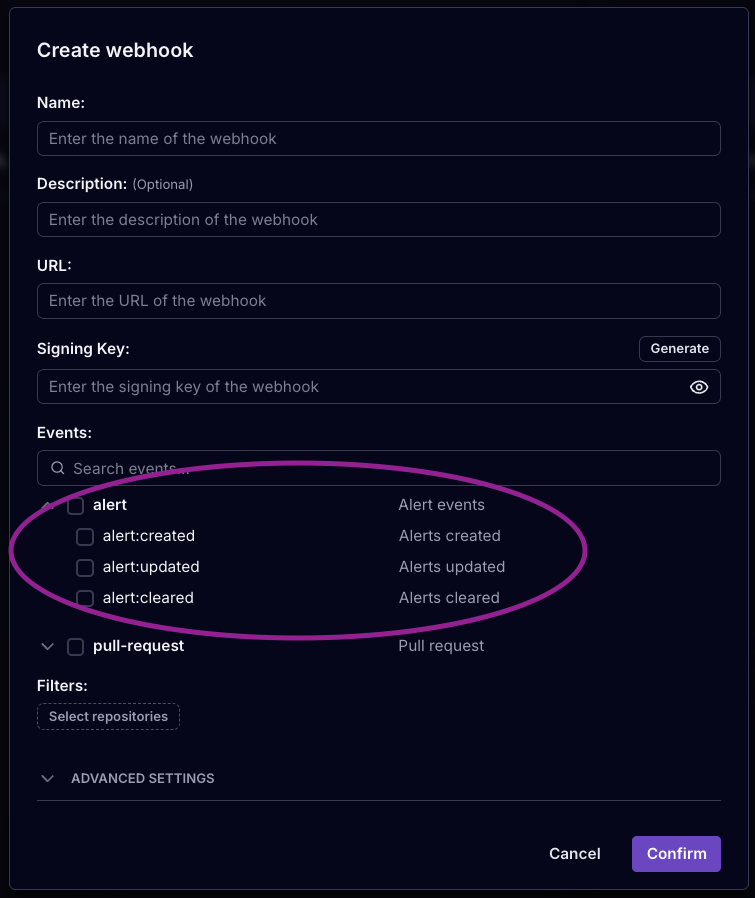Open the Select repositories filter
Image resolution: width=755 pixels, height=898 pixels.
pyautogui.click(x=108, y=716)
